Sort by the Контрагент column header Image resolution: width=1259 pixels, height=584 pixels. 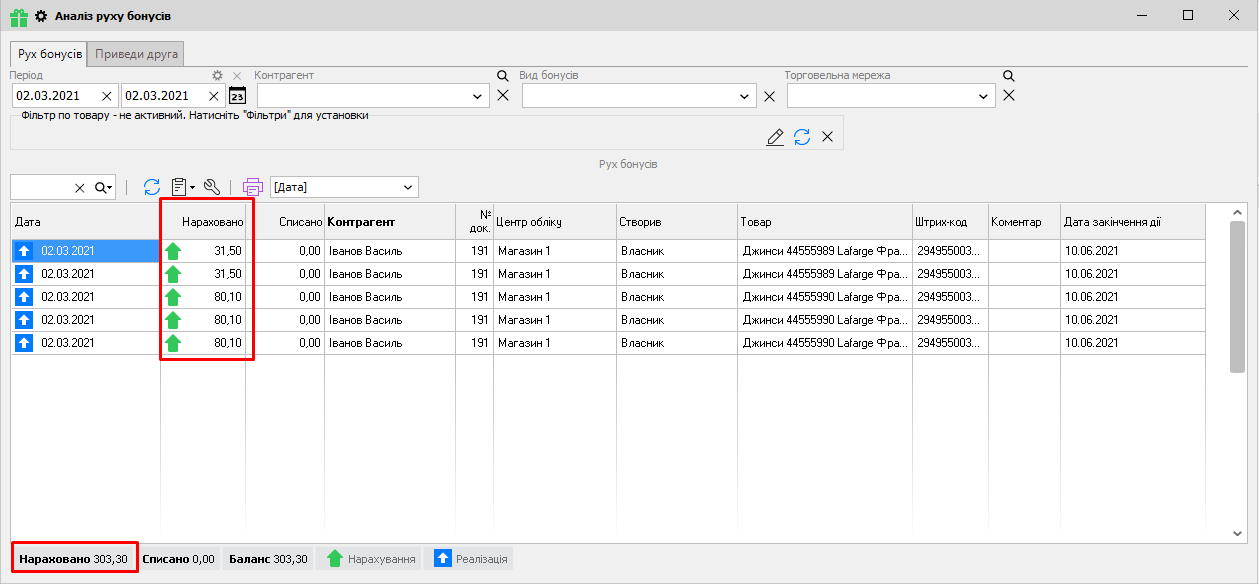(x=361, y=222)
